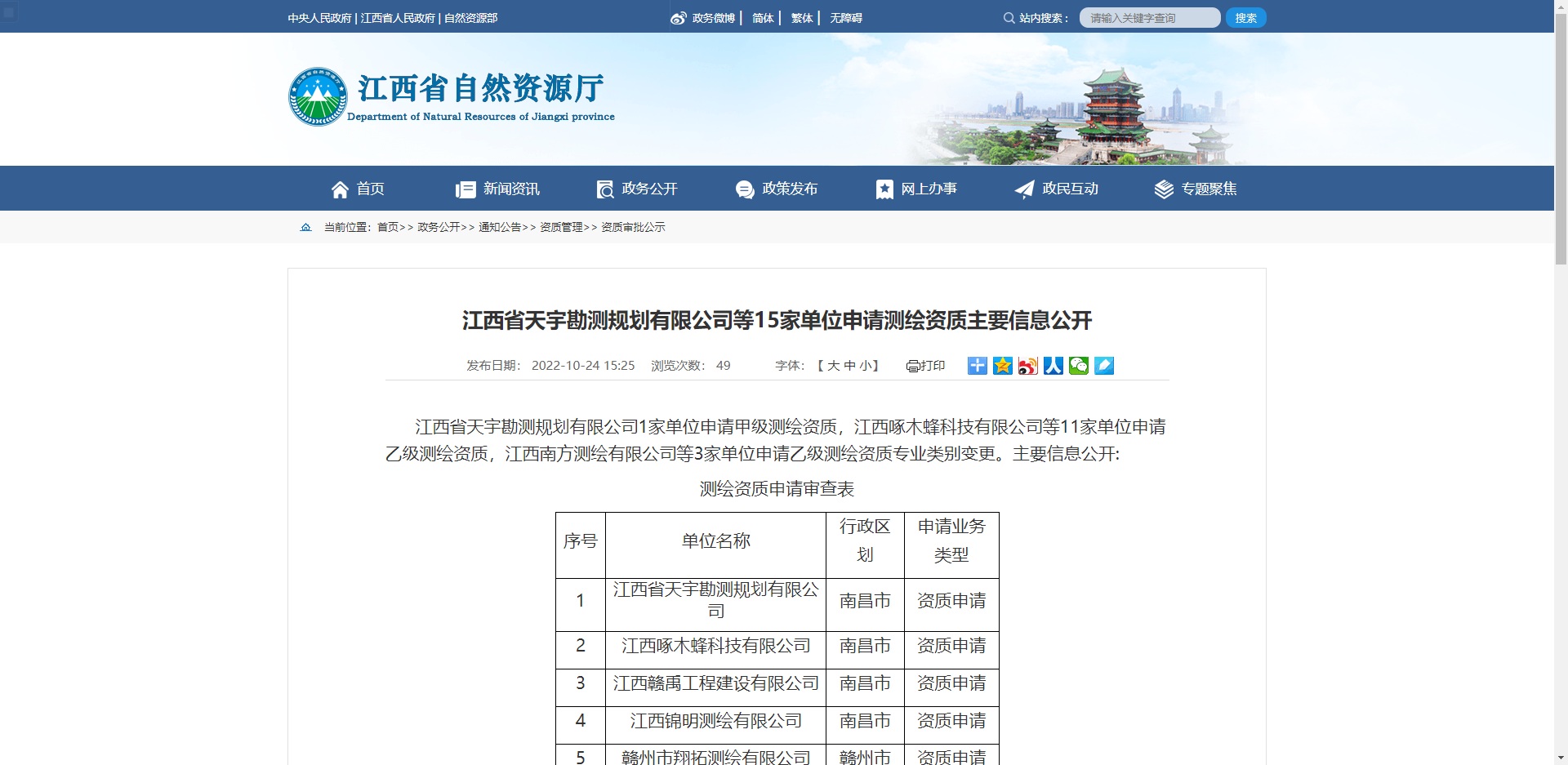The width and height of the screenshot is (1568, 765).
Task: Click the printer icon to print the article
Action: click(x=915, y=366)
